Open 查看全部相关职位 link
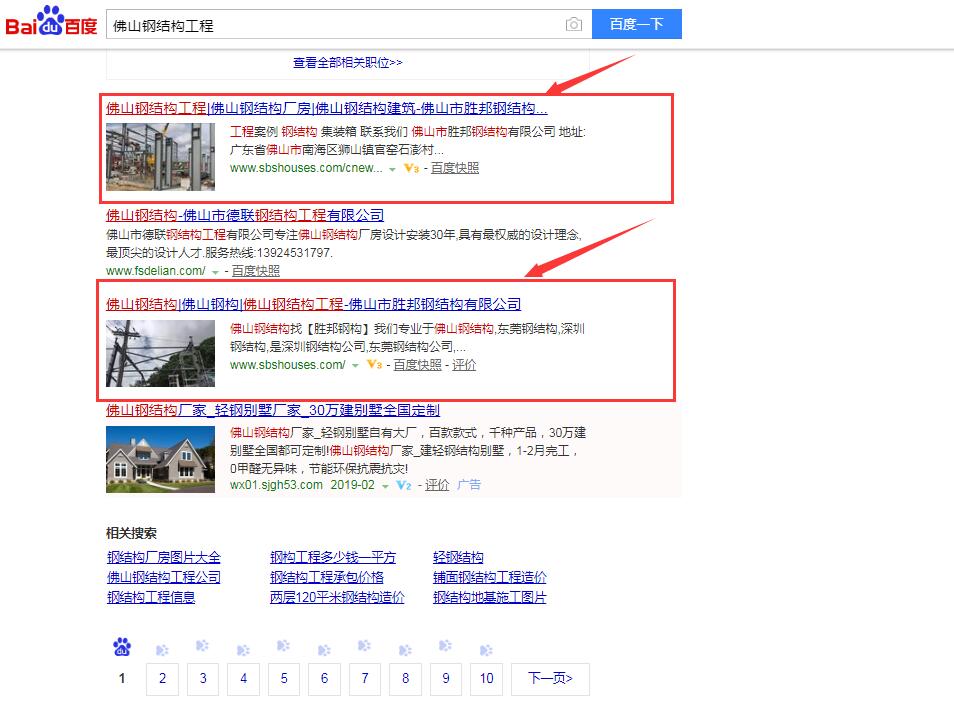This screenshot has height=711, width=954. [347, 62]
